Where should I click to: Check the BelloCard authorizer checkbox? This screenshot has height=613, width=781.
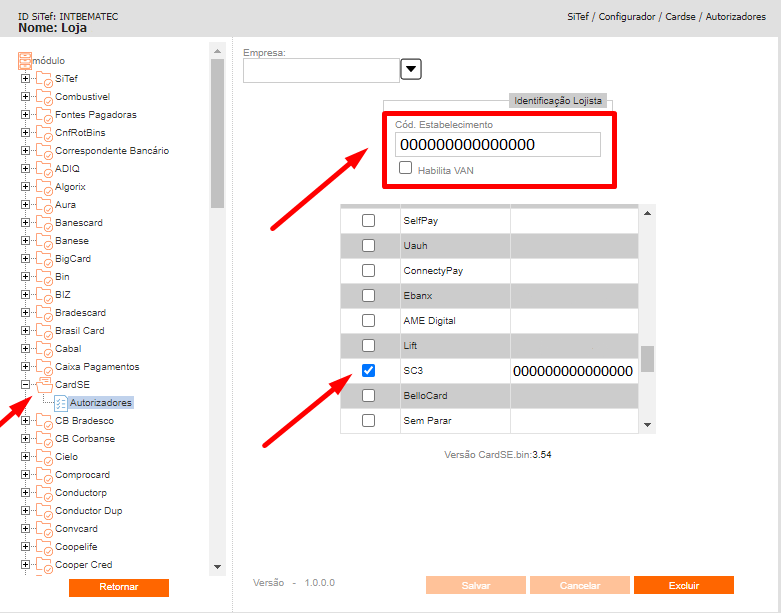(x=368, y=395)
